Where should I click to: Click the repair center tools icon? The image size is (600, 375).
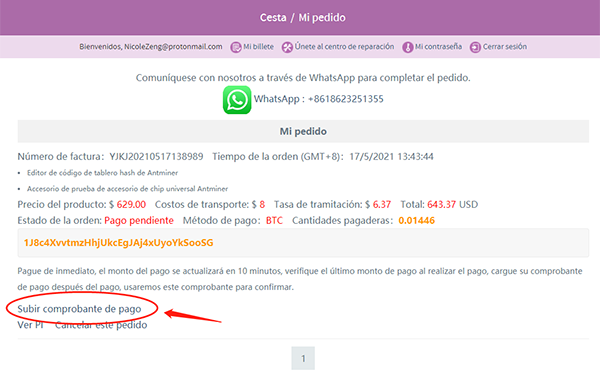(287, 47)
